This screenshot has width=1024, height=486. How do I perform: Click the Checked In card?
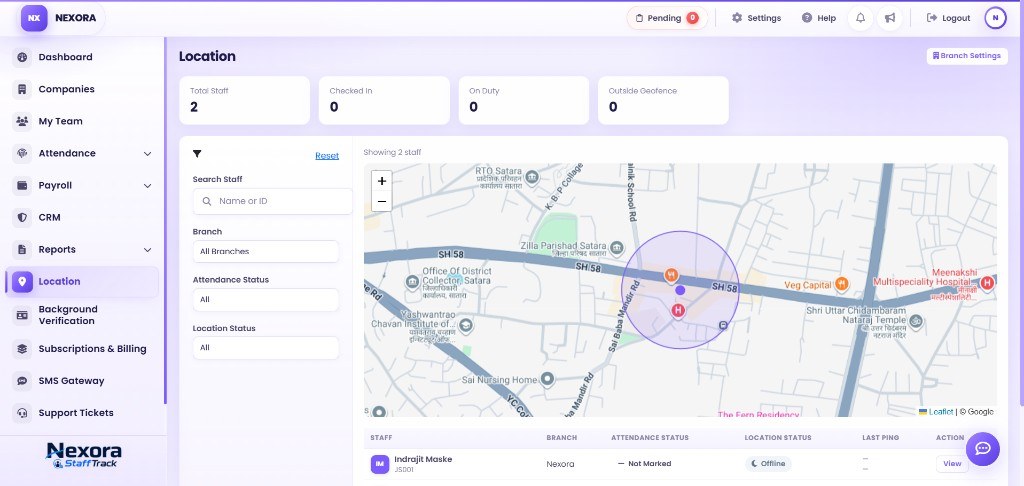(x=384, y=100)
